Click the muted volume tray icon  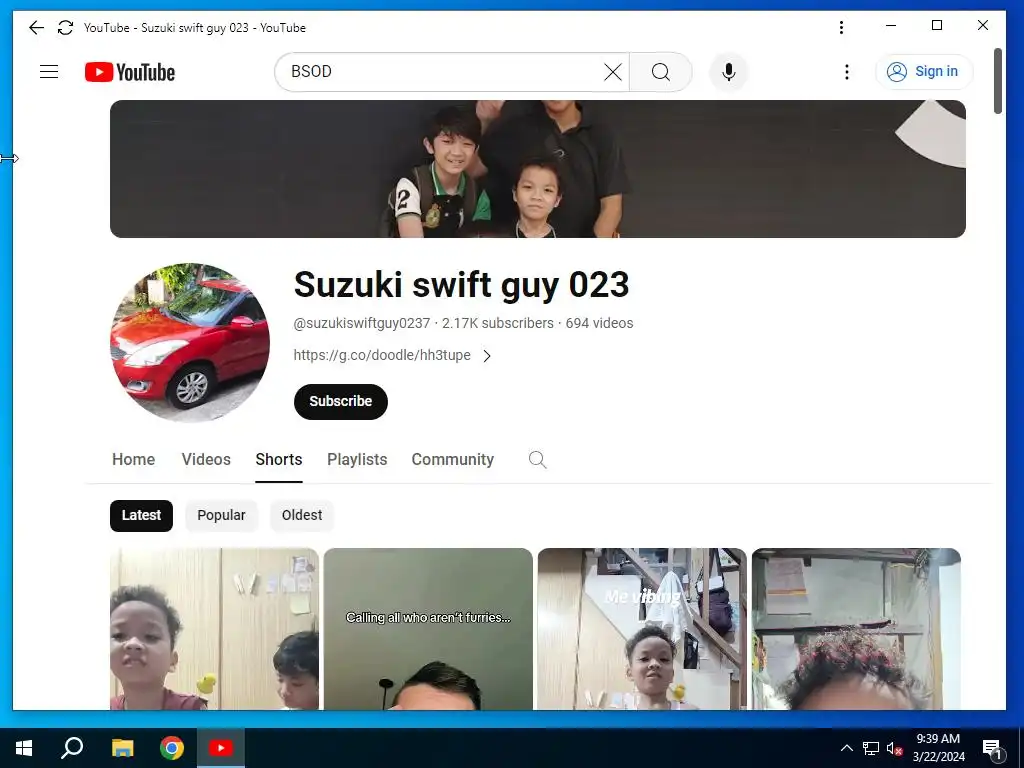pos(894,748)
